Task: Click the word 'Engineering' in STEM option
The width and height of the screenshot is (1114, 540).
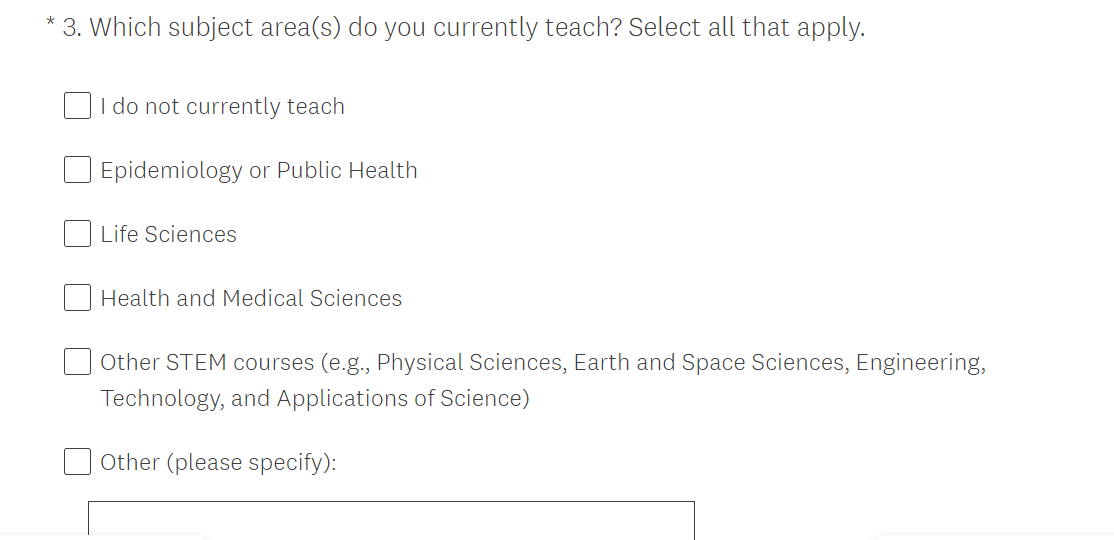Action: pyautogui.click(x=920, y=363)
